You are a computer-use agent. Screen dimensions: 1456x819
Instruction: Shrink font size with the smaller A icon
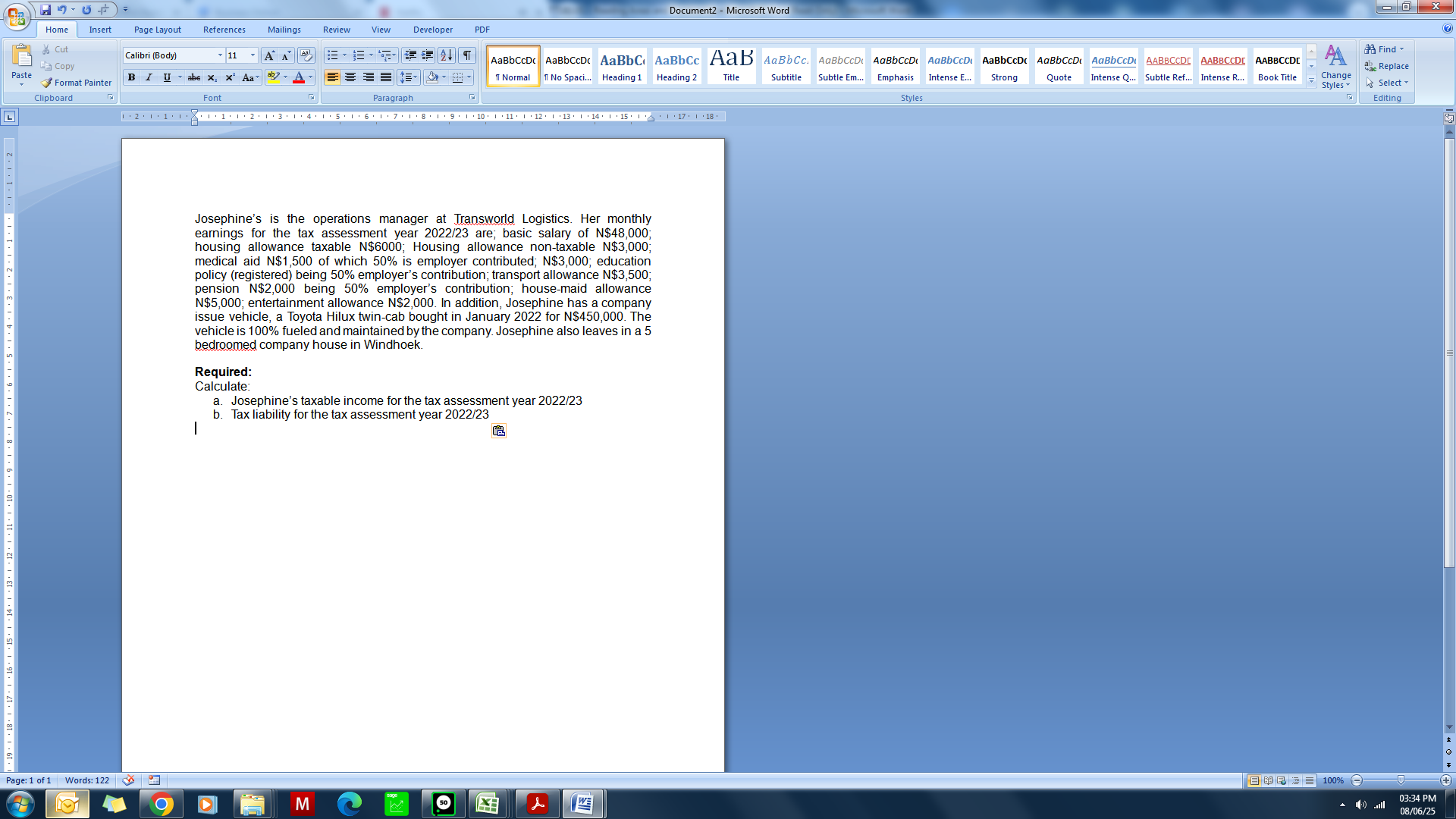(x=286, y=55)
